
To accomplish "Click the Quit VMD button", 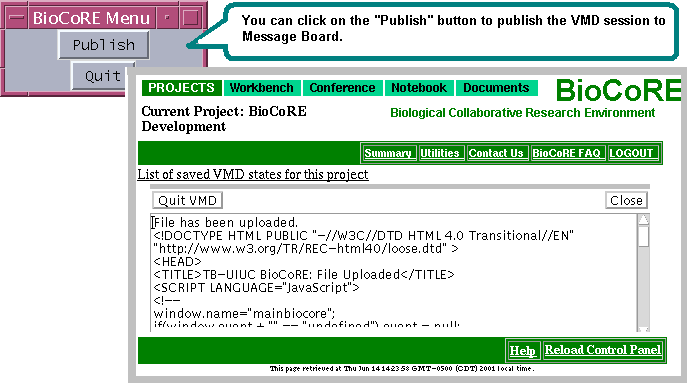I will coord(188,200).
